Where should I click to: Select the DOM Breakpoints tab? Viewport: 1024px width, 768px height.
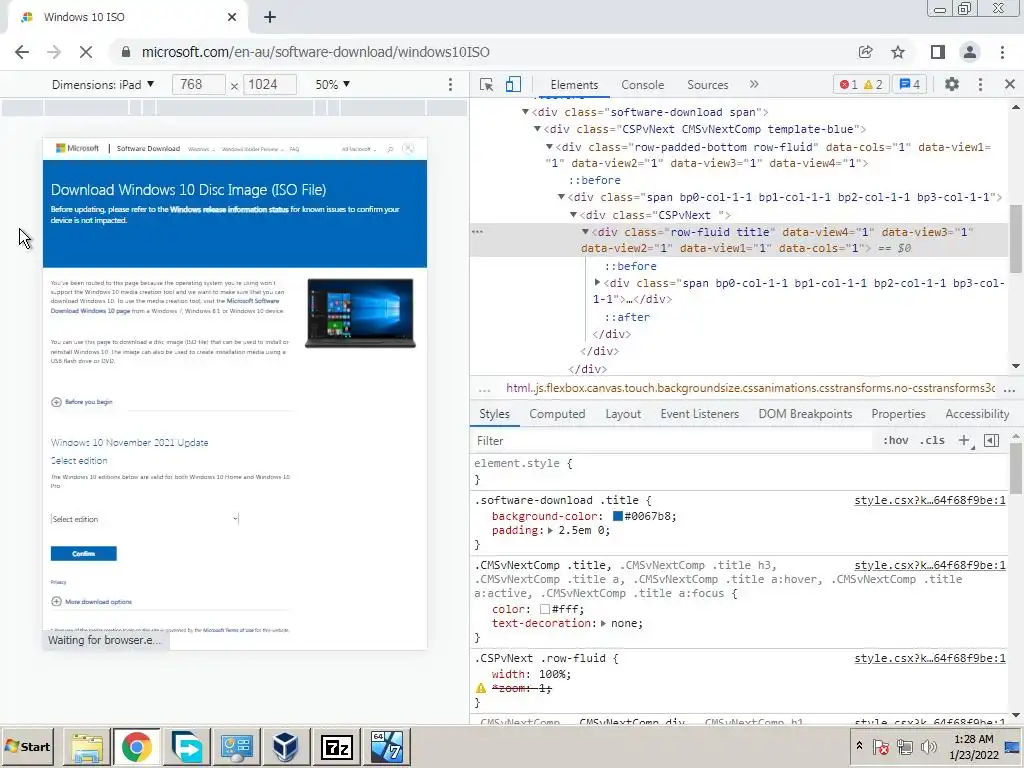tap(805, 414)
